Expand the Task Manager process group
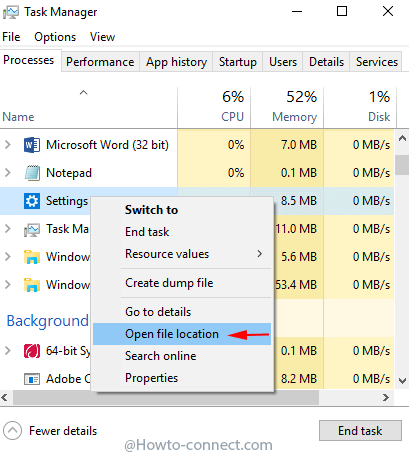The width and height of the screenshot is (409, 452). click(x=7, y=229)
